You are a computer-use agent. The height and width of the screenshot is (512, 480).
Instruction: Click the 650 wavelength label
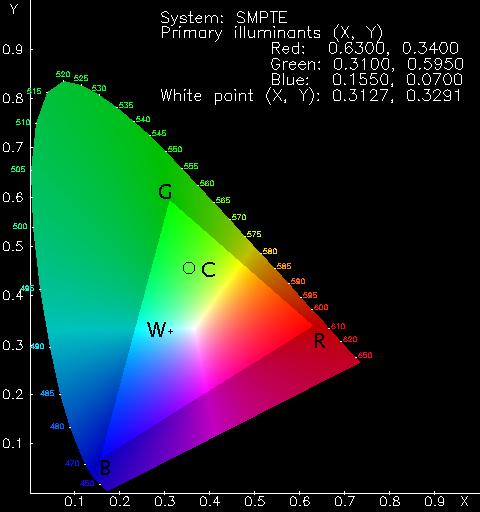tap(365, 355)
